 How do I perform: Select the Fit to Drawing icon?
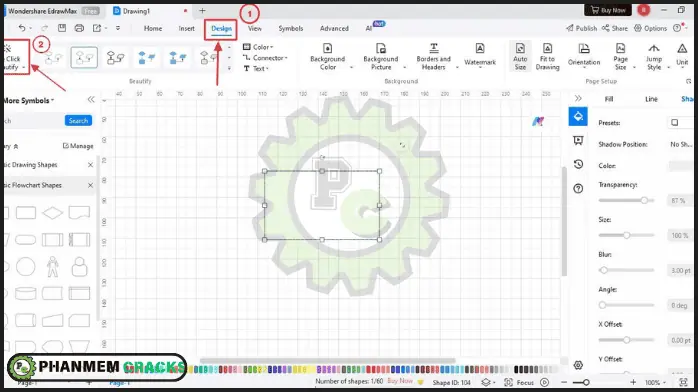tap(548, 48)
